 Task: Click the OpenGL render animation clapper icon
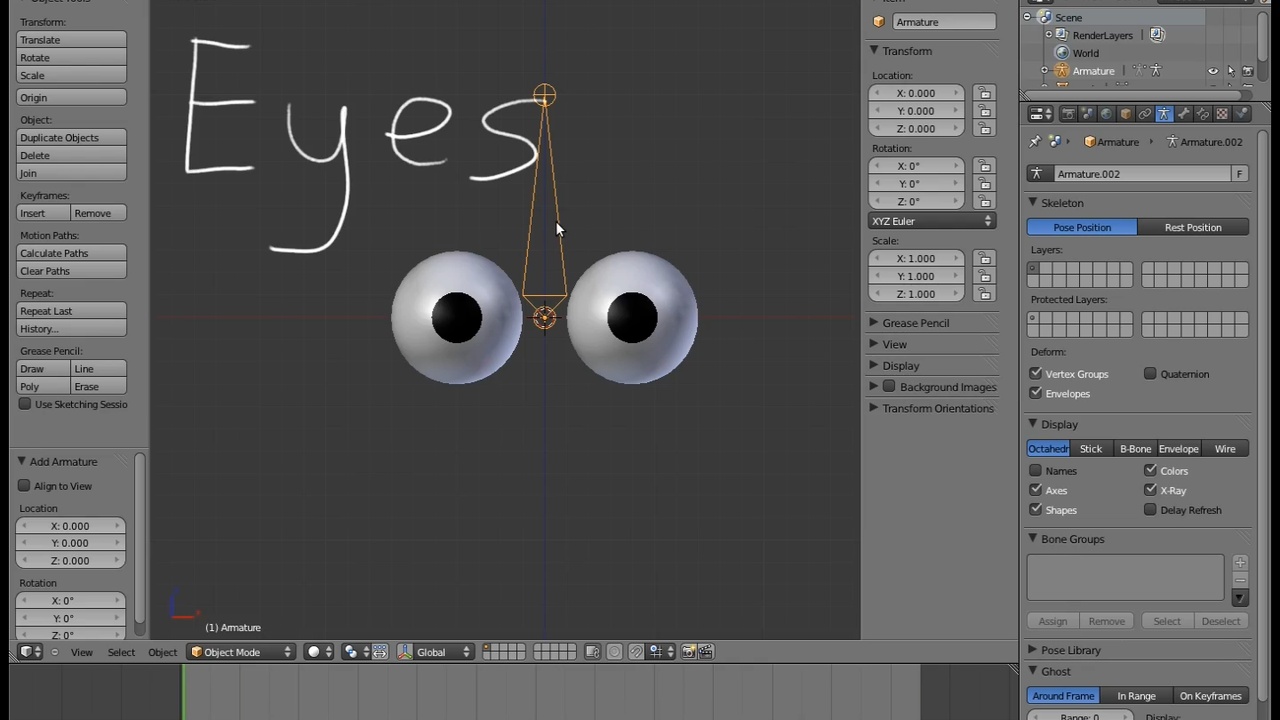(x=706, y=652)
